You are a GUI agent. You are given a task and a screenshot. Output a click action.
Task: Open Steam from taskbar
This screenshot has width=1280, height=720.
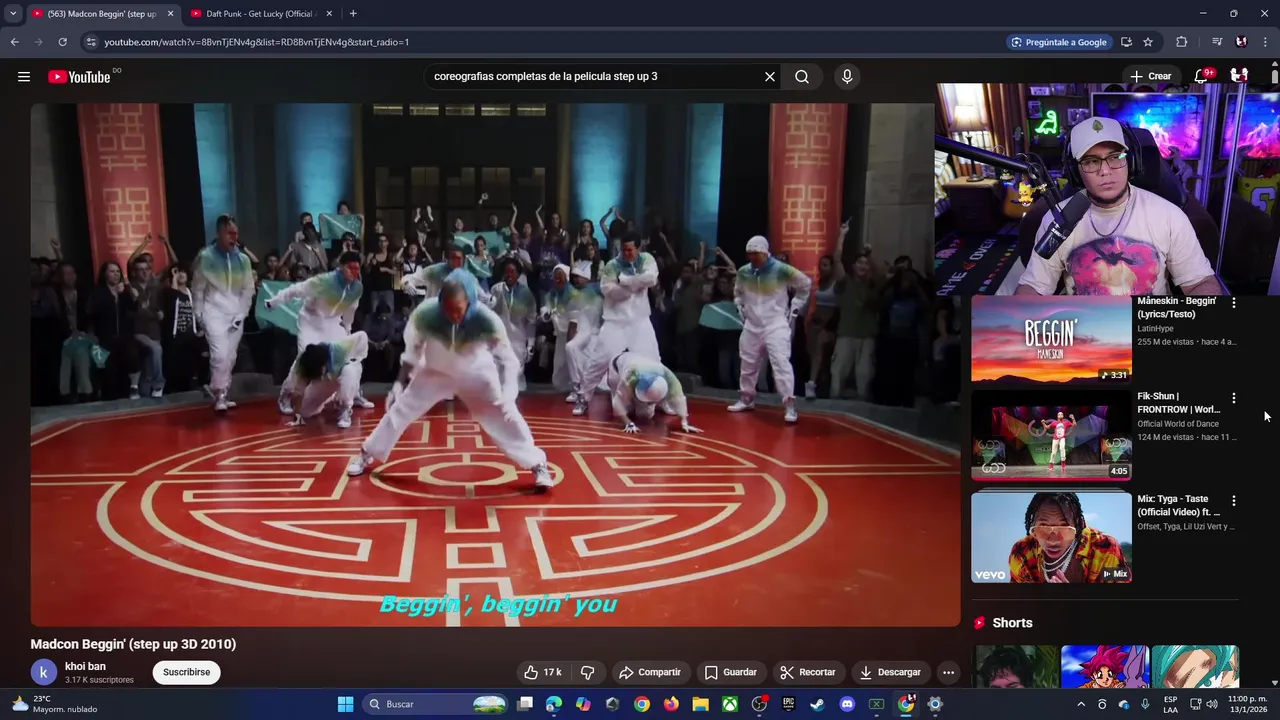coord(817,704)
